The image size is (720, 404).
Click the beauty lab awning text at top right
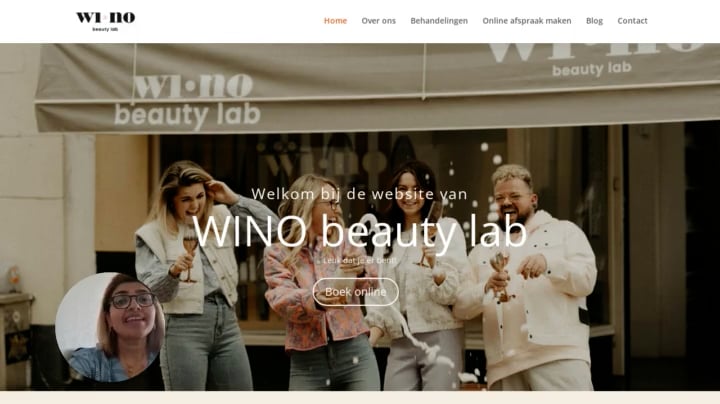click(591, 69)
